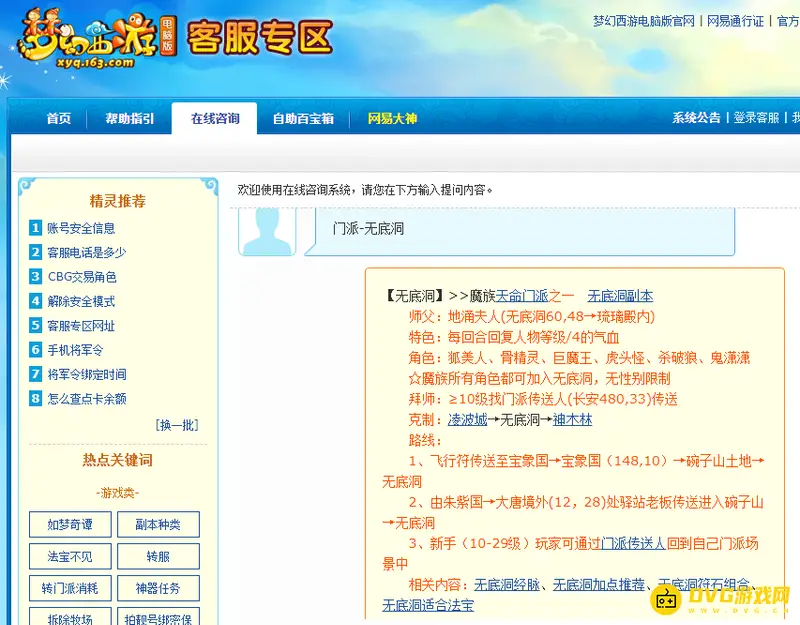Viewport: 800px width, 625px height.
Task: Open the 首页 navigation tab
Action: tap(59, 118)
